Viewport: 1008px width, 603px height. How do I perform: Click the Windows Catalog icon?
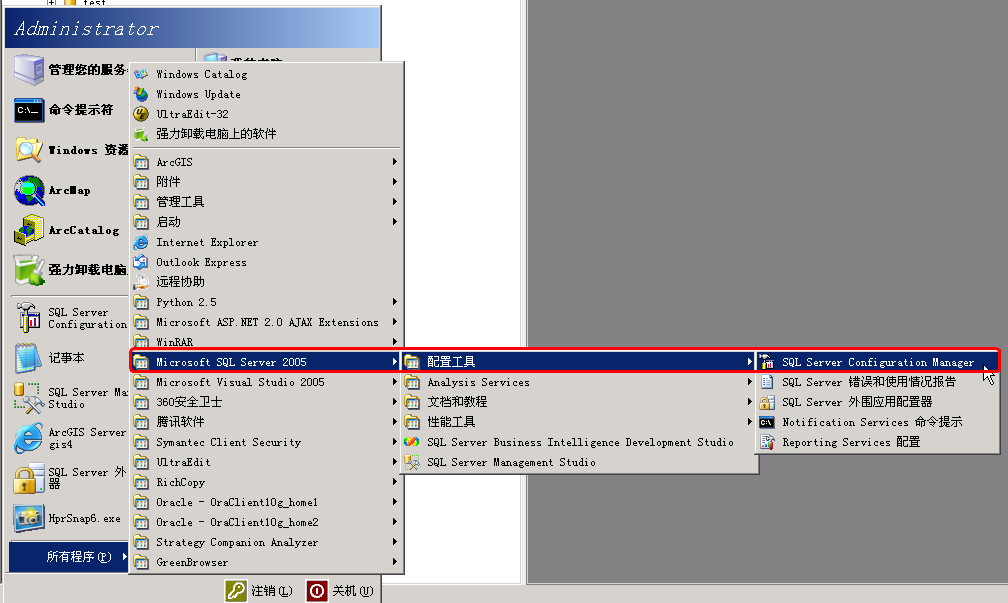pos(141,74)
